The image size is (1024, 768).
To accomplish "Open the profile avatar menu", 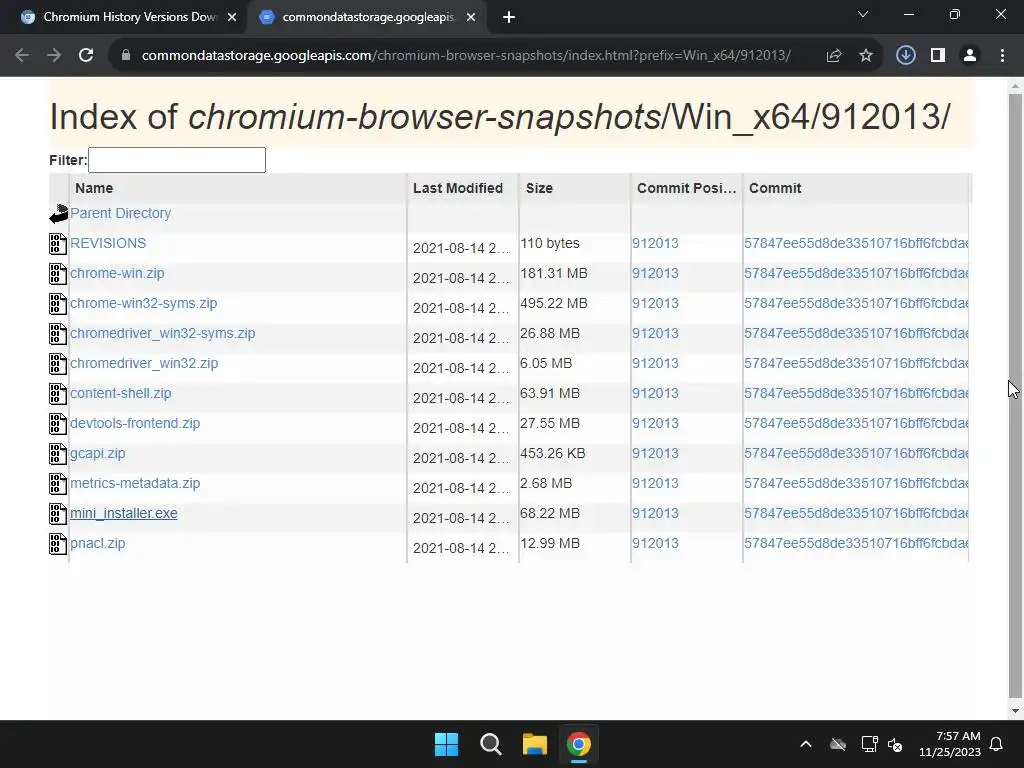I will 970,56.
